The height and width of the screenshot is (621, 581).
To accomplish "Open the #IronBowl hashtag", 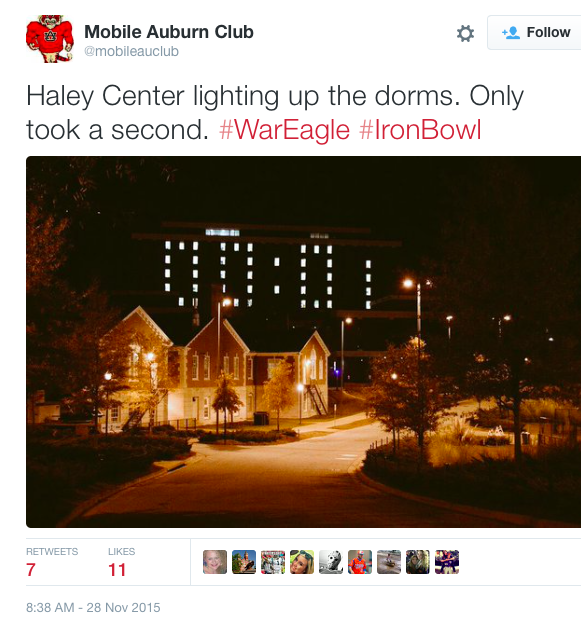I will (x=420, y=130).
